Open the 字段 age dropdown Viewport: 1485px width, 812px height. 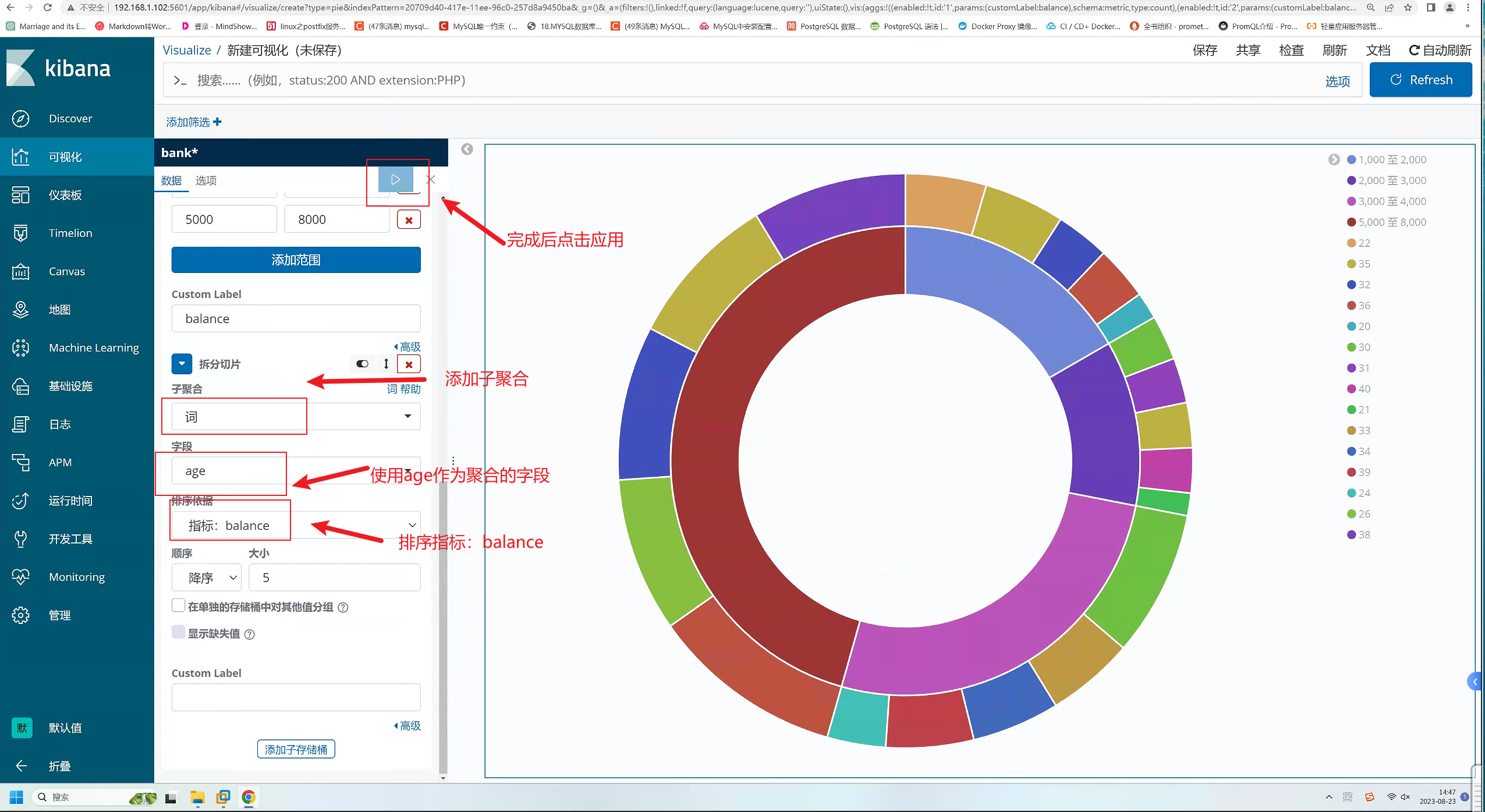click(x=296, y=470)
